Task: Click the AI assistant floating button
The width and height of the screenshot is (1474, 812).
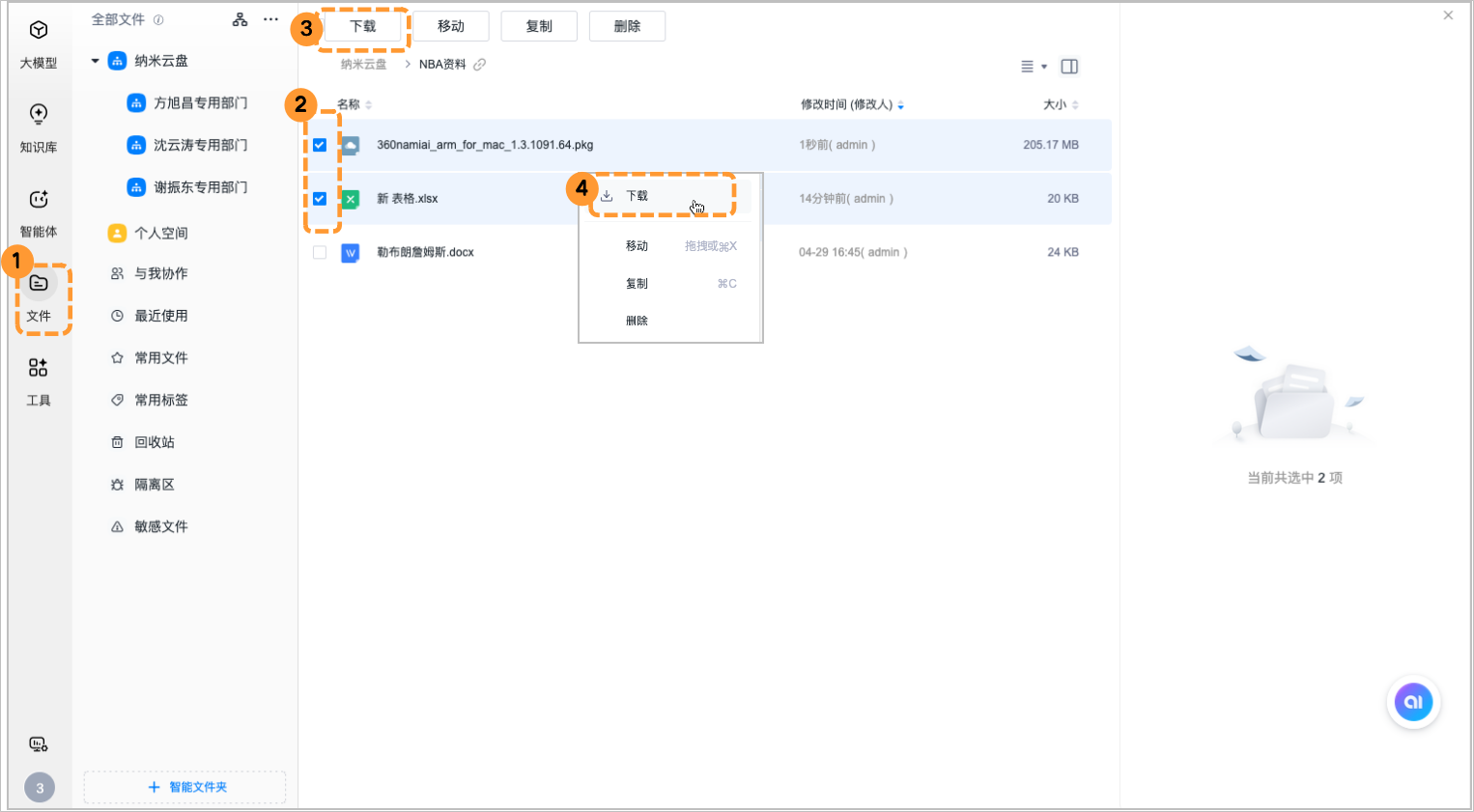Action: pos(1413,702)
